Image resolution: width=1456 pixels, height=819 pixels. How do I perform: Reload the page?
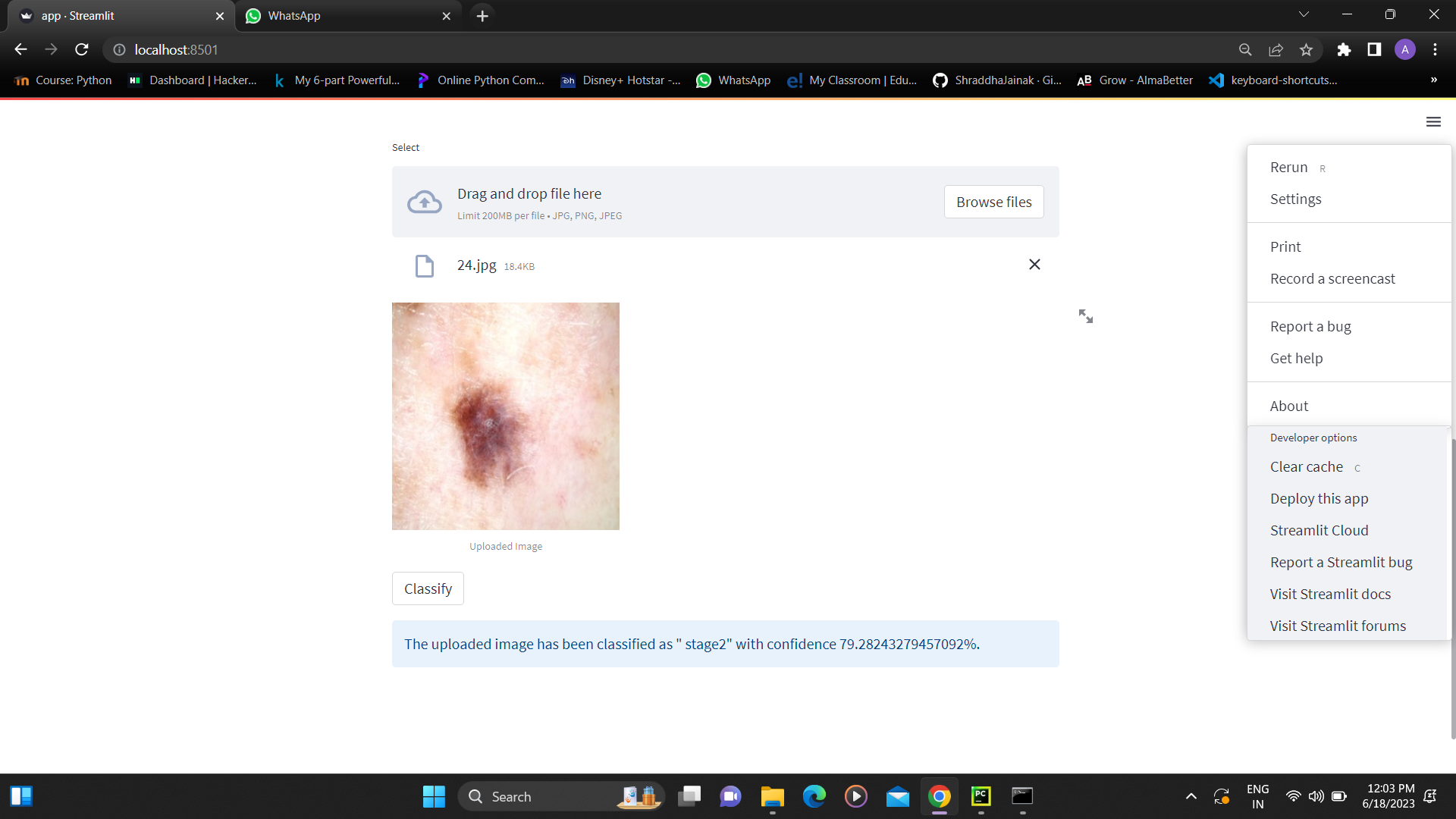81,49
